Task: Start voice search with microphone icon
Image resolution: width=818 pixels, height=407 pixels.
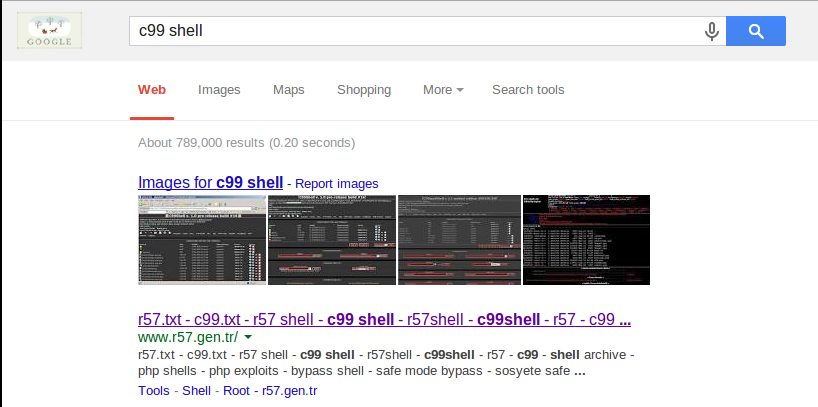Action: (712, 31)
